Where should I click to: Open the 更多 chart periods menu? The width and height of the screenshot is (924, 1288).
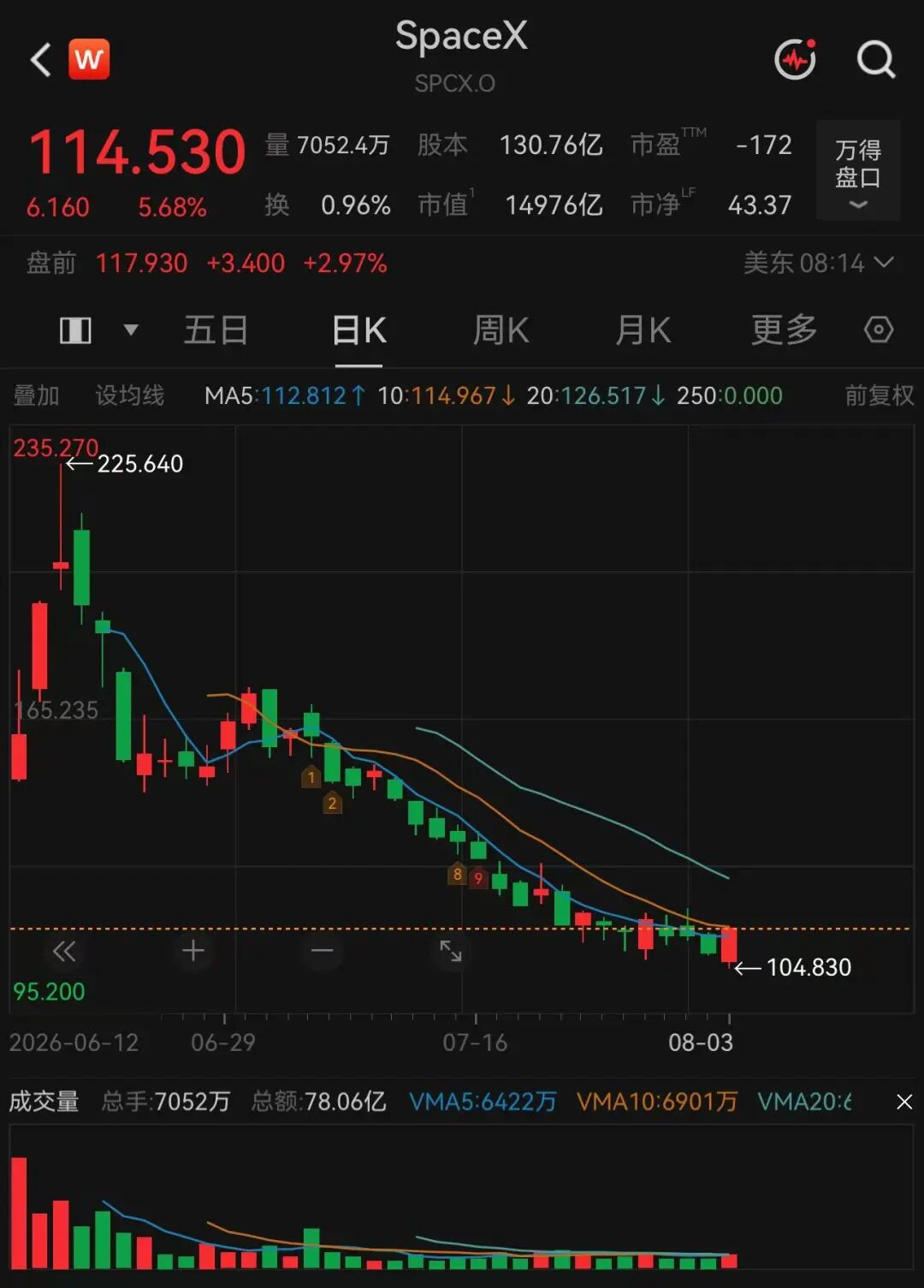pos(784,330)
